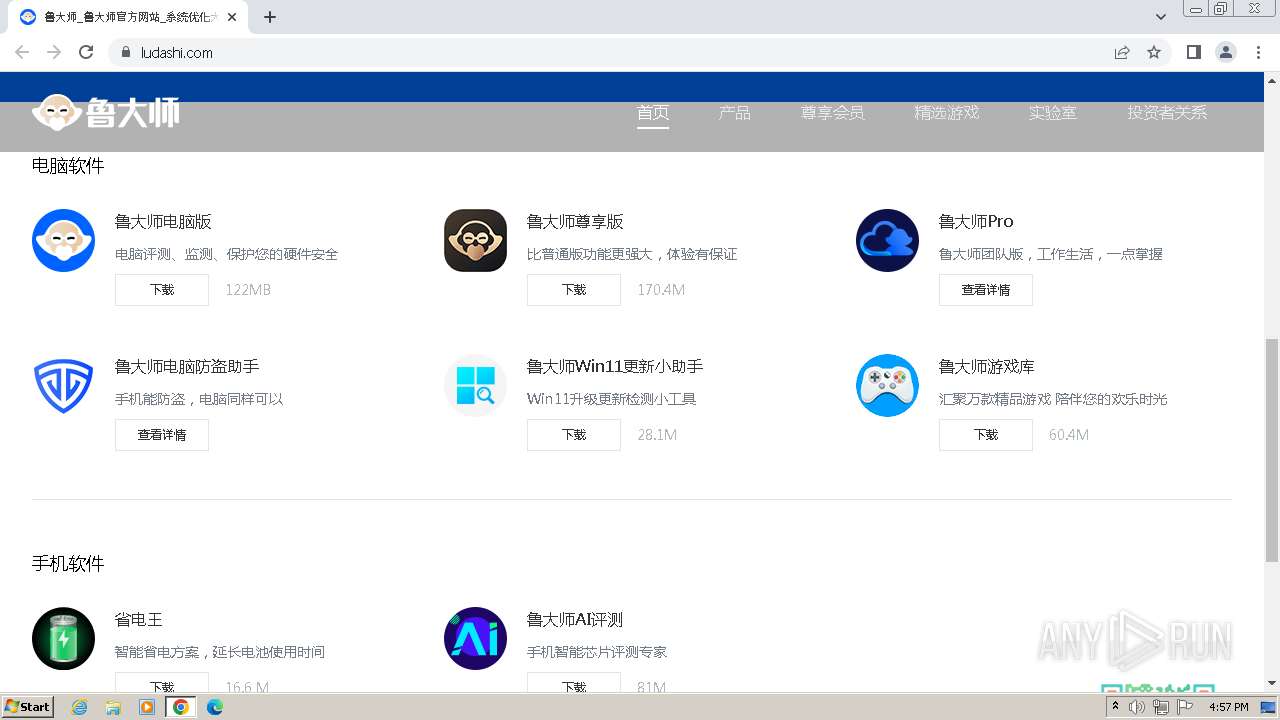View details of 鲁大师电脑防盗助手
The height and width of the screenshot is (720, 1280).
[x=162, y=435]
